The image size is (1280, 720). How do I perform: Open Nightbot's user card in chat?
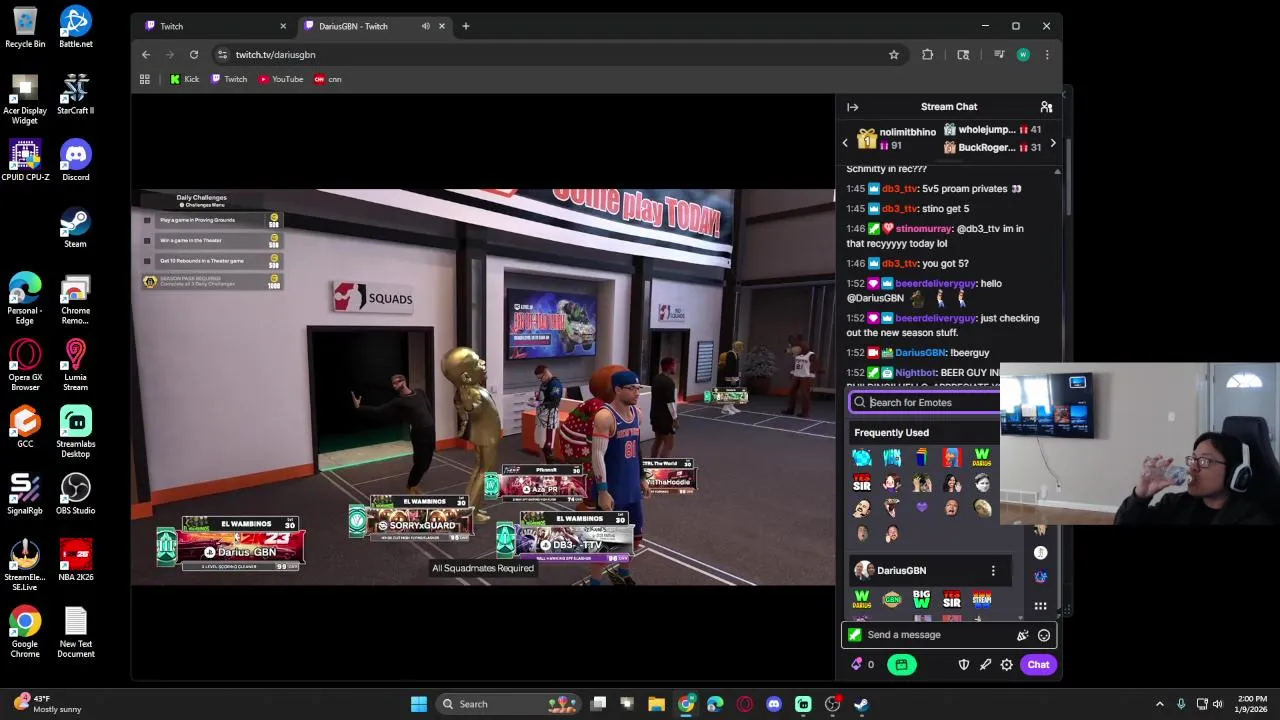(x=915, y=373)
